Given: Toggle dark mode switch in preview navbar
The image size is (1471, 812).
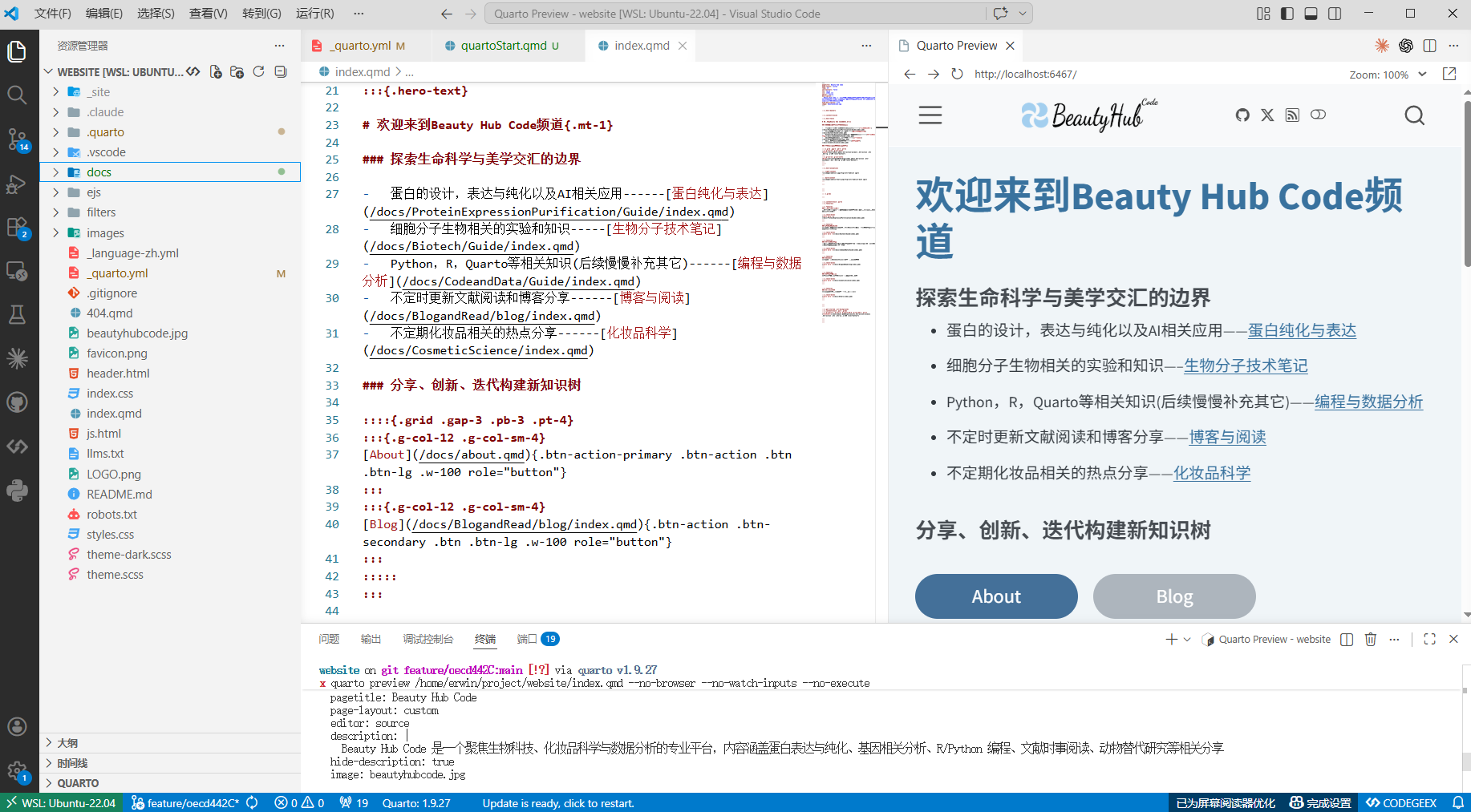Looking at the screenshot, I should point(1318,115).
